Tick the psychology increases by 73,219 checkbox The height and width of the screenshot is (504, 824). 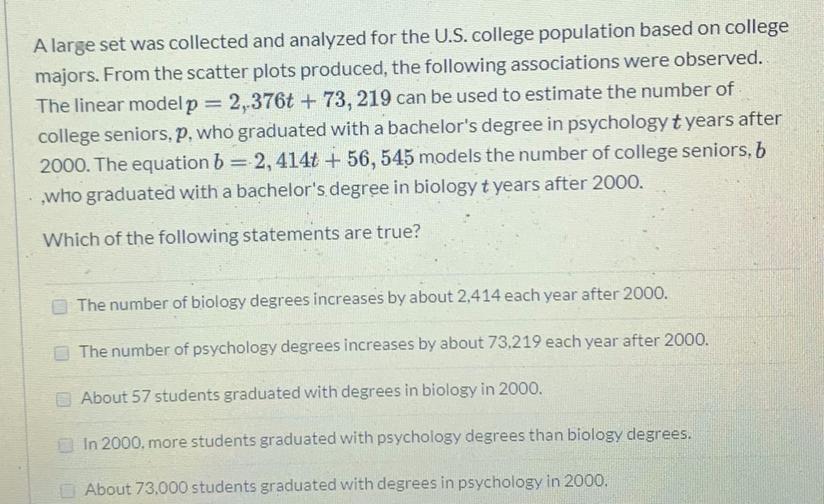62,353
